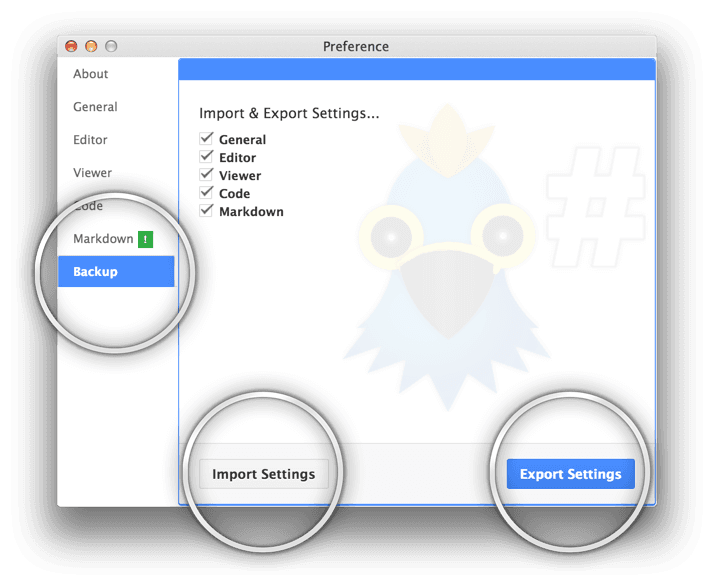
Task: Click the gray zoom button in title bar
Action: (111, 46)
